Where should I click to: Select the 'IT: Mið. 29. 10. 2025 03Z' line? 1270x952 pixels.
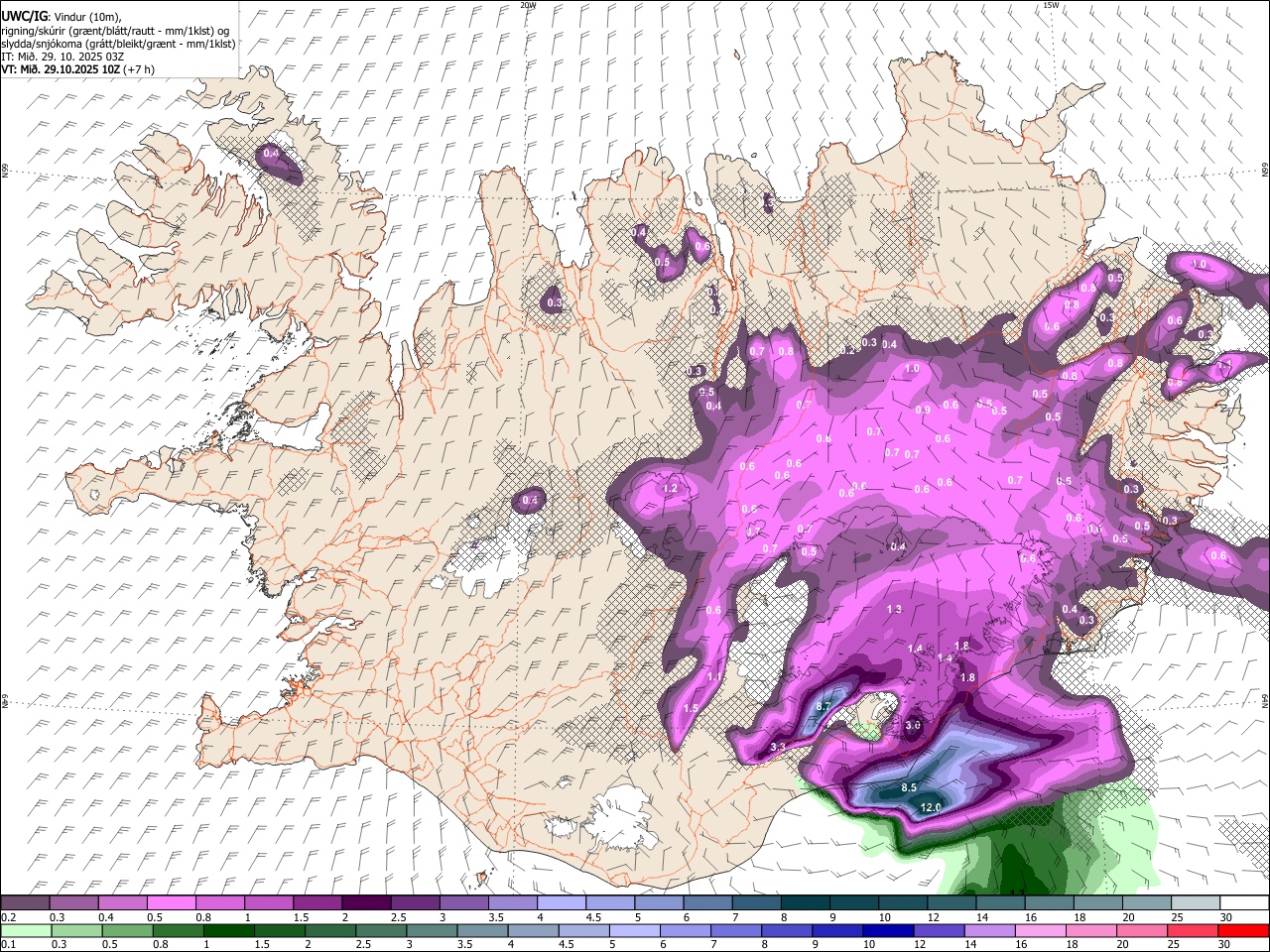click(63, 57)
